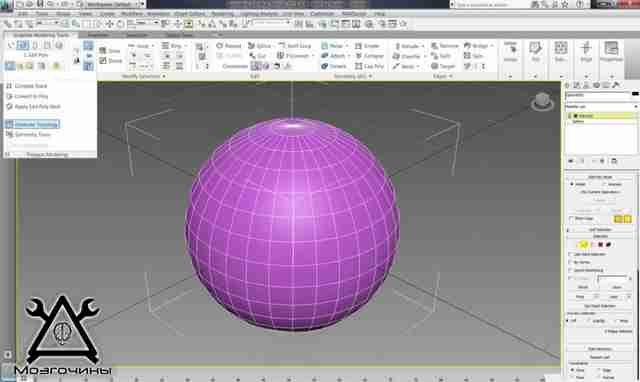Image resolution: width=640 pixels, height=382 pixels.
Task: Select Element sub-object level in ribbon
Action: pyautogui.click(x=59, y=45)
